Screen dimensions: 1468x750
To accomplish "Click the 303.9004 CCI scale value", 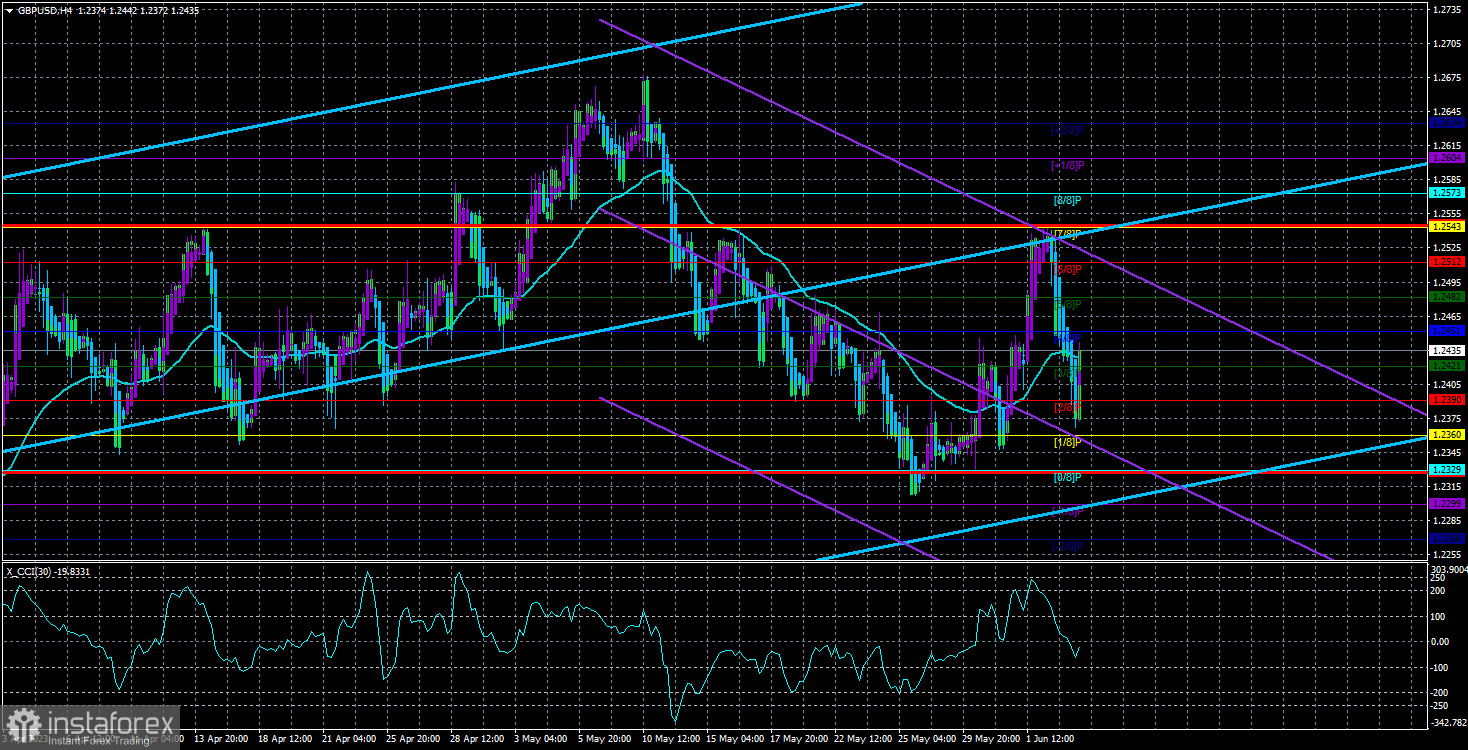I will [1447, 568].
